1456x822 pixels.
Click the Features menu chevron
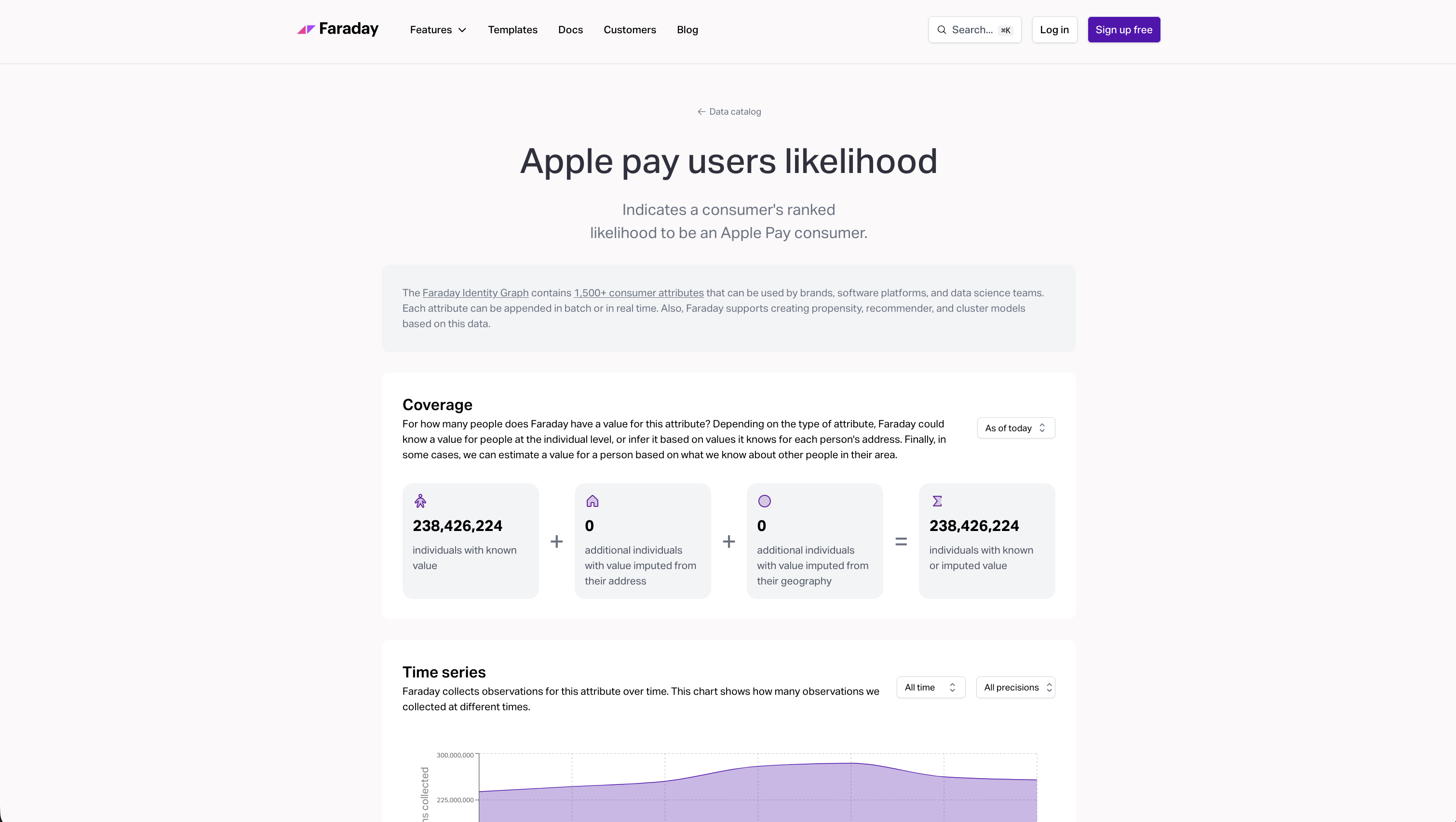(x=462, y=30)
